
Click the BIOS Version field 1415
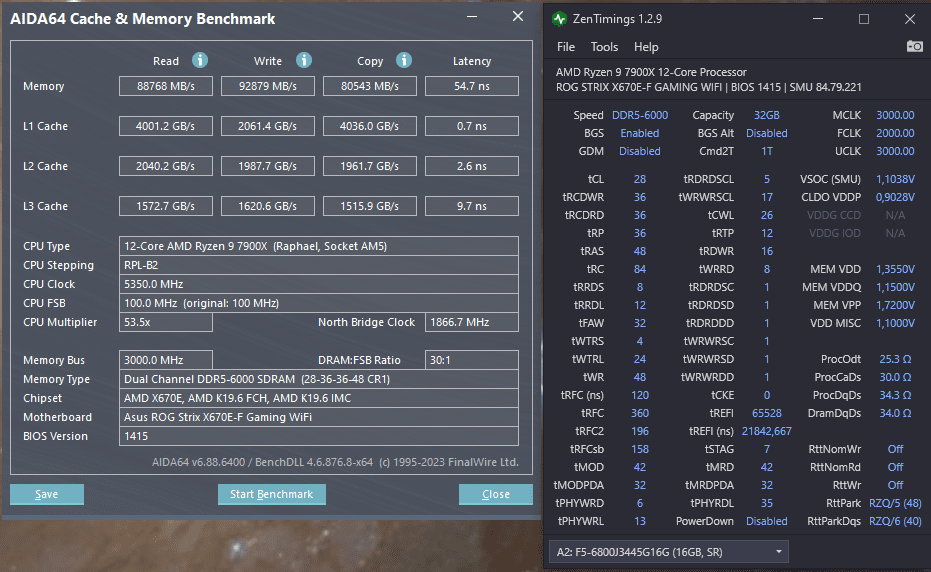pyautogui.click(x=319, y=436)
